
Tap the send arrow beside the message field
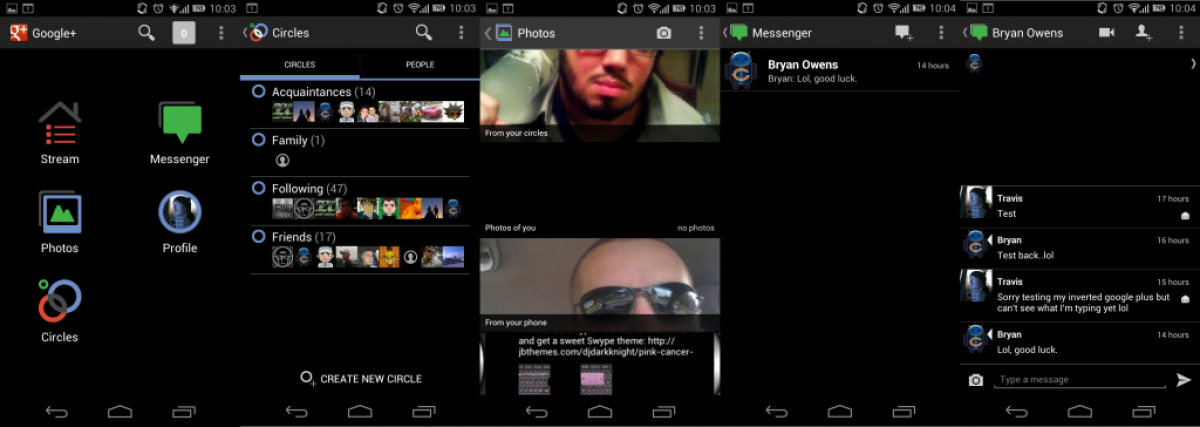coord(1184,380)
